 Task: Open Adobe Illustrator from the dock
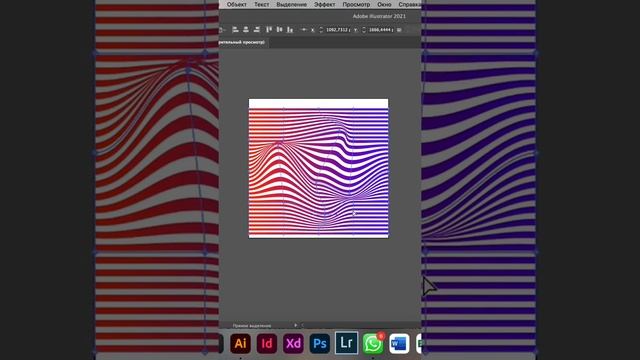[x=240, y=343]
